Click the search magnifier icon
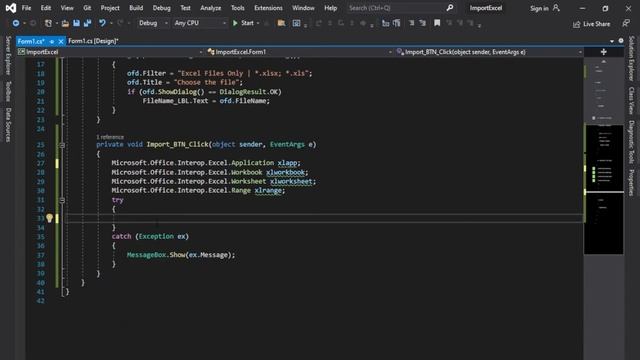Image resolution: width=640 pixels, height=360 pixels. (x=449, y=8)
